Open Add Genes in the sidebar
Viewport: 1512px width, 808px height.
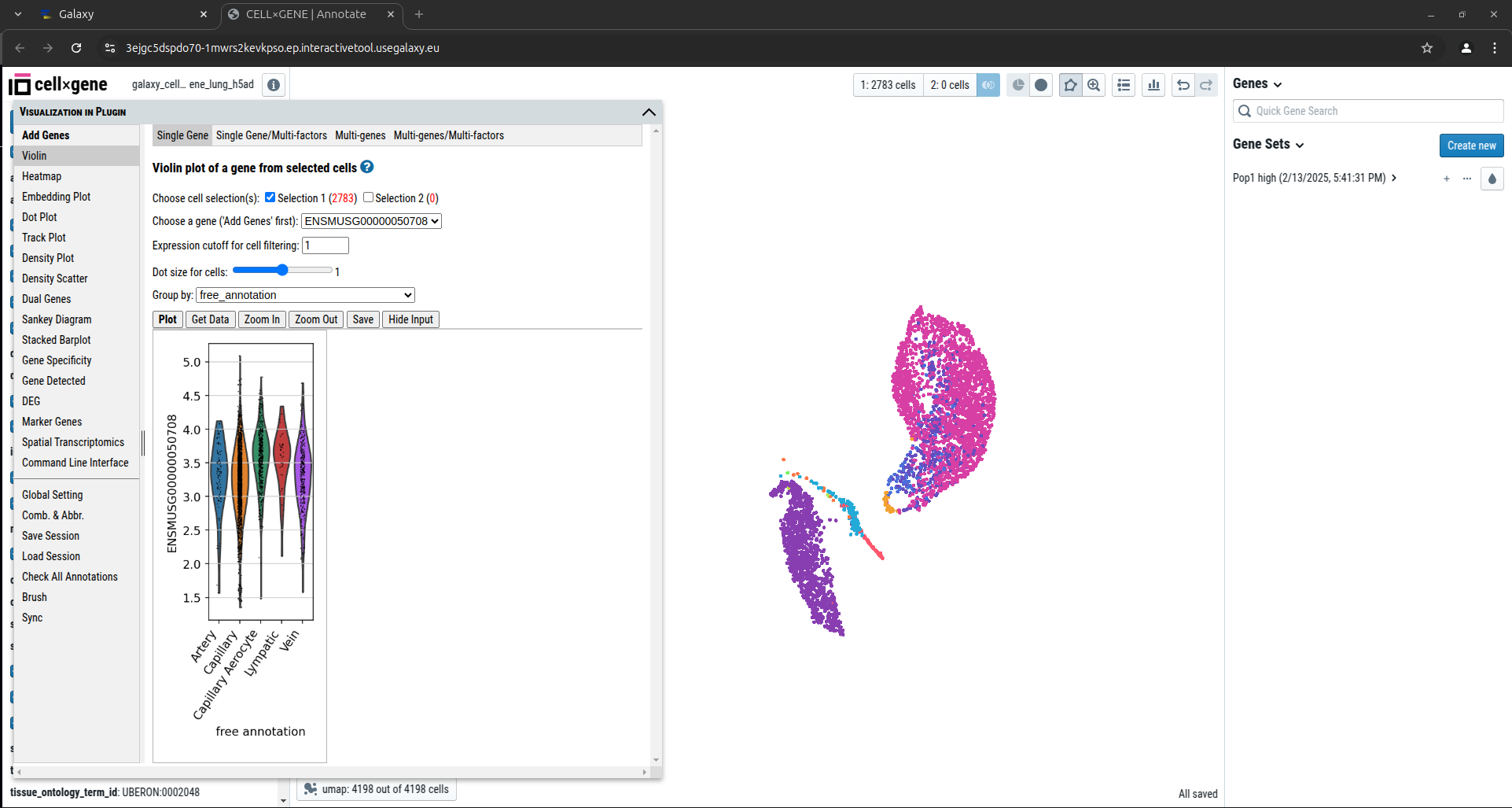46,135
